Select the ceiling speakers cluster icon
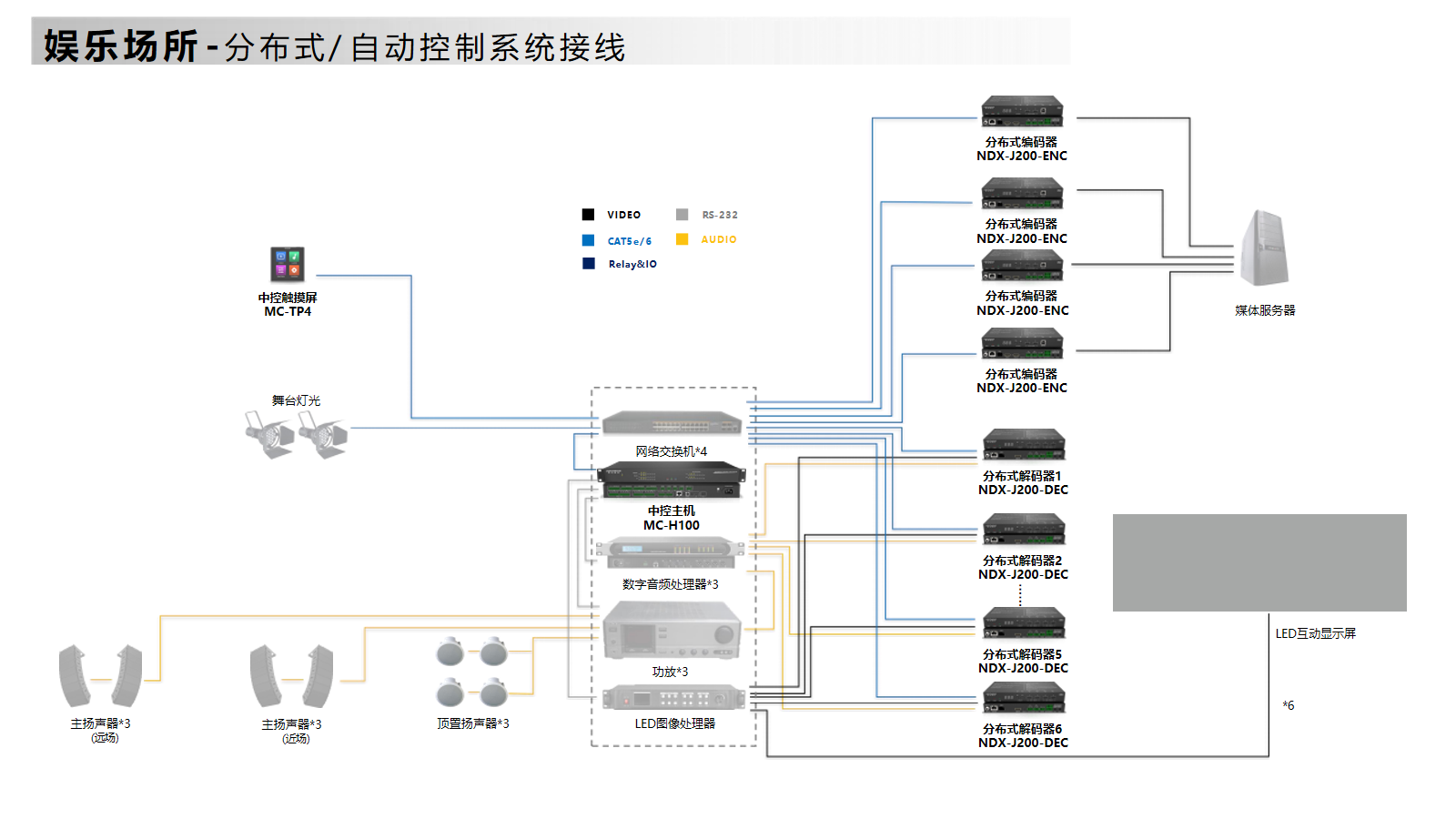Viewport: 1456px width, 819px height. tap(471, 672)
